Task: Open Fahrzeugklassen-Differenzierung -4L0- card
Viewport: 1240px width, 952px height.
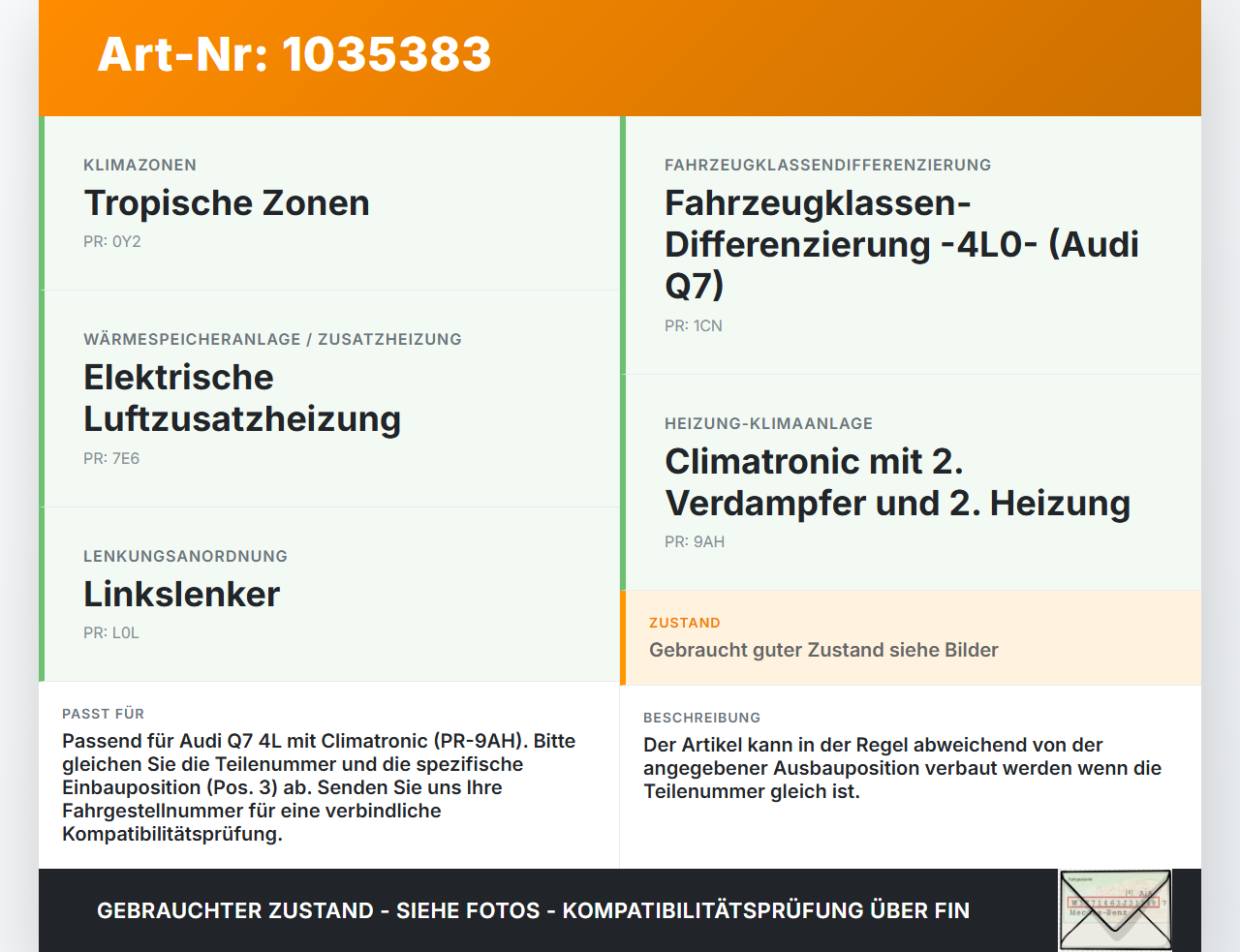Action: 911,245
